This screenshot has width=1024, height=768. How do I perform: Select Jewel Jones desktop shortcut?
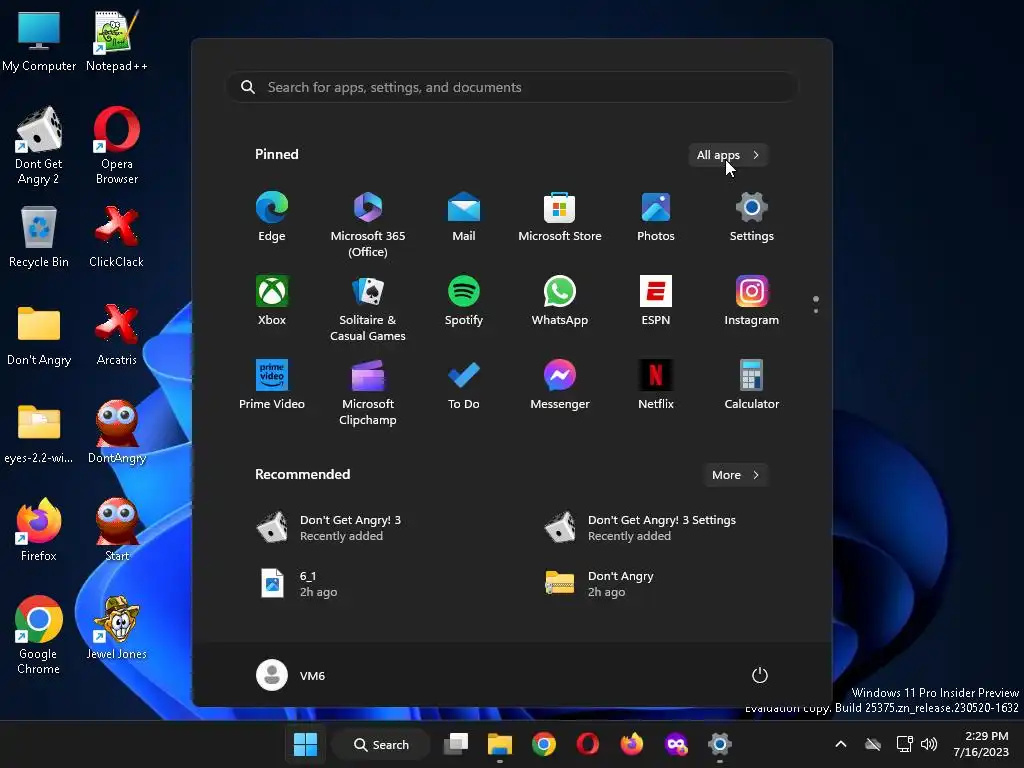click(117, 628)
